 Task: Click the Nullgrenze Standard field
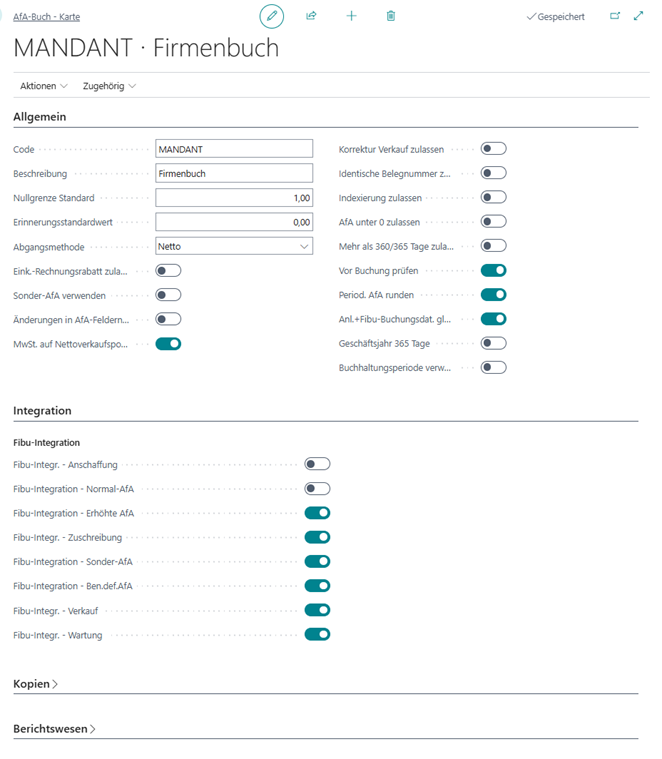coord(234,198)
